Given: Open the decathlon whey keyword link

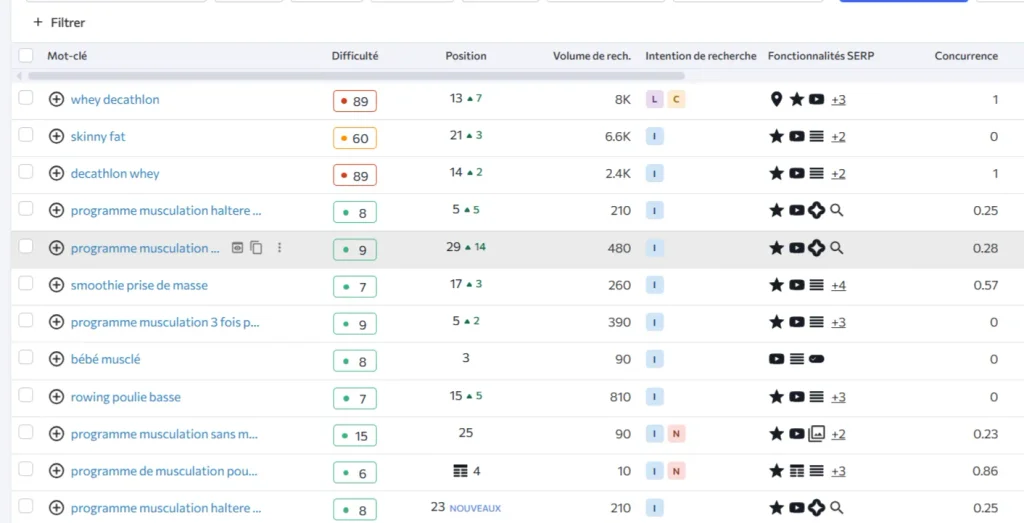Looking at the screenshot, I should (115, 174).
